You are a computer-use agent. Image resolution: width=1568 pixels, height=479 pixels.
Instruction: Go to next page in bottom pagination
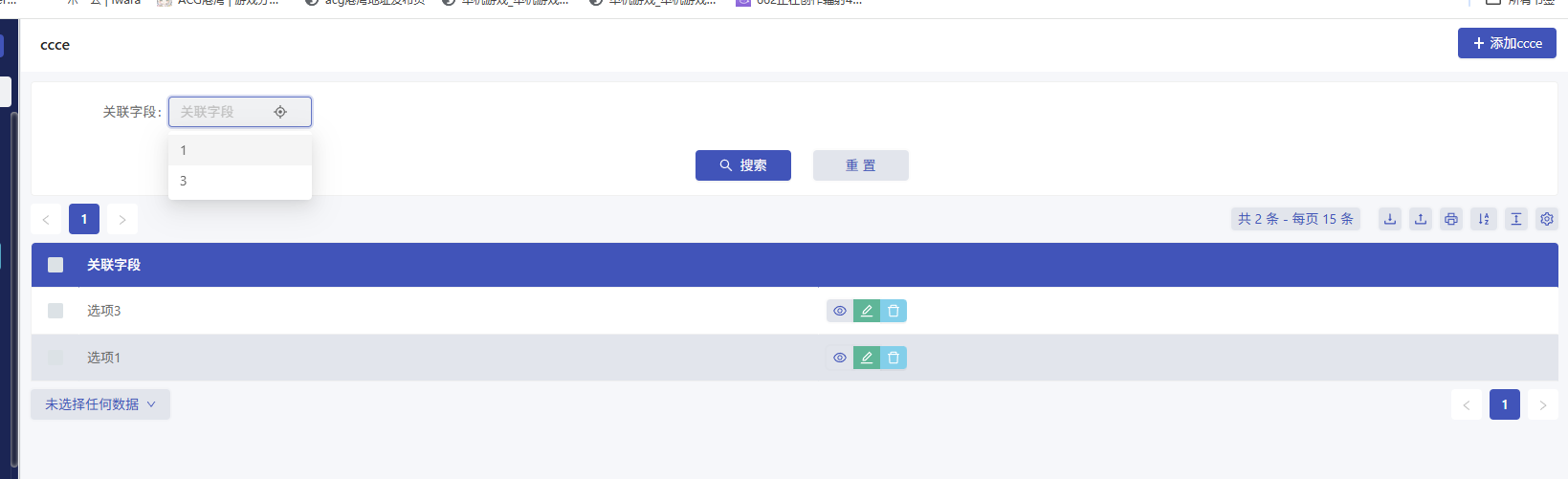point(1543,404)
